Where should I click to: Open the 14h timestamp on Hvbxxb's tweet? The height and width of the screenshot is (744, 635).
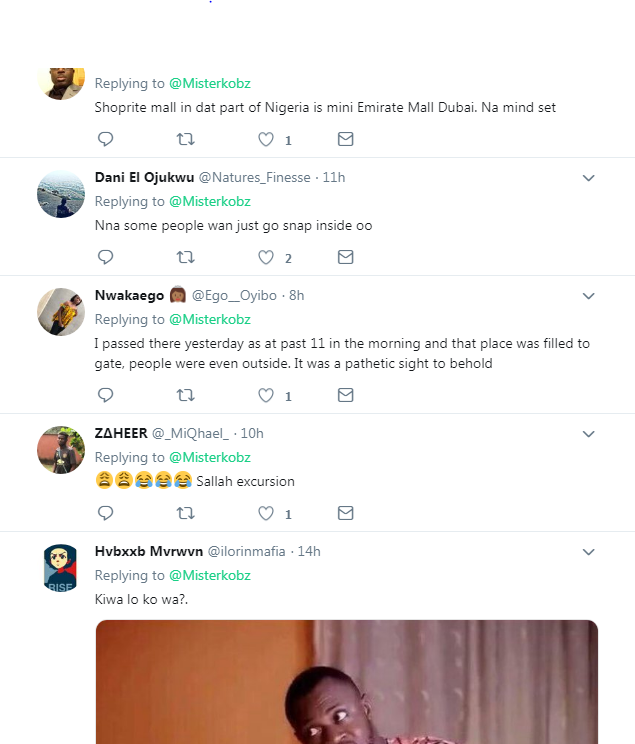coord(309,551)
